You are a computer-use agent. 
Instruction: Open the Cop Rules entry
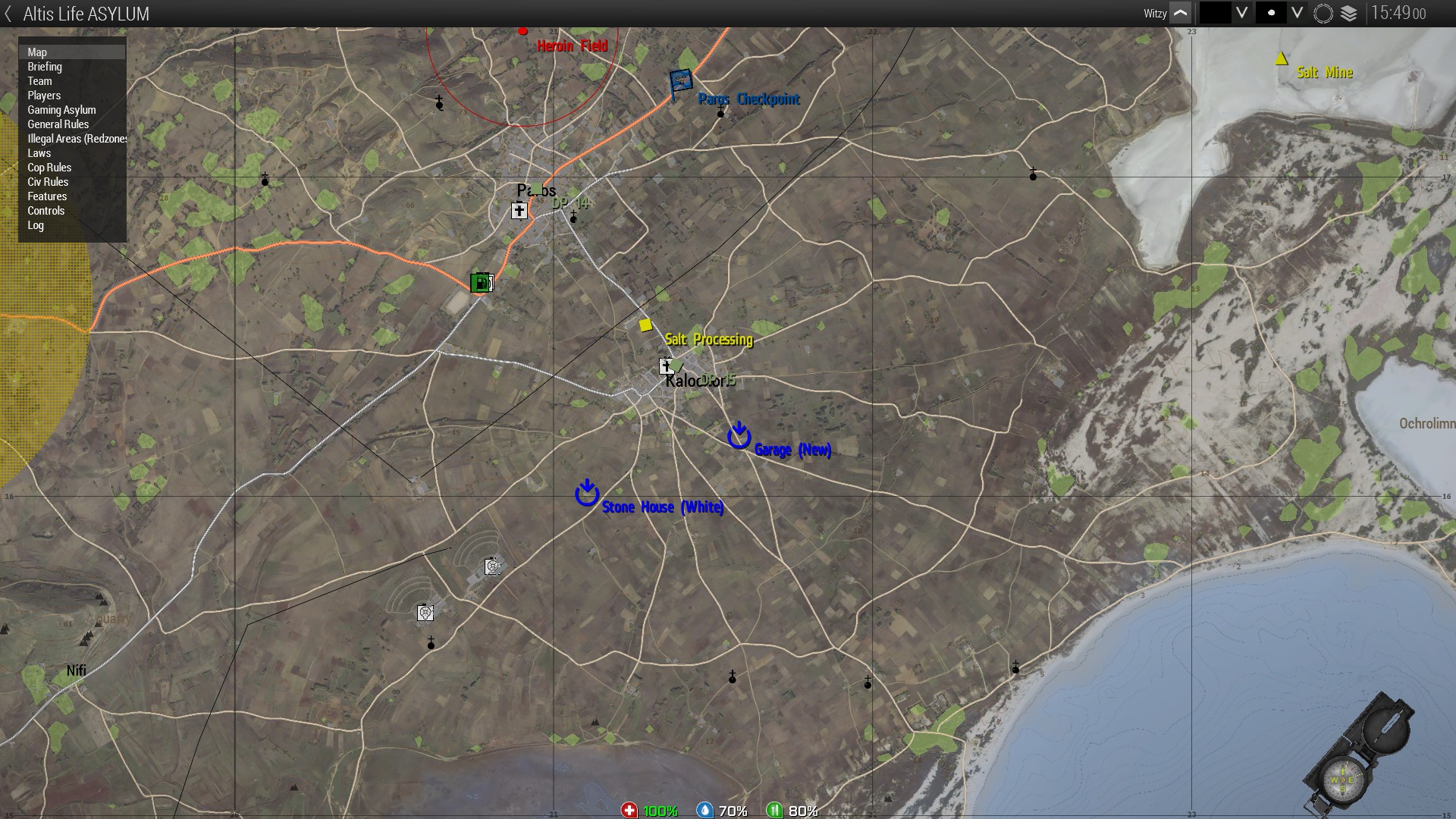(72, 168)
